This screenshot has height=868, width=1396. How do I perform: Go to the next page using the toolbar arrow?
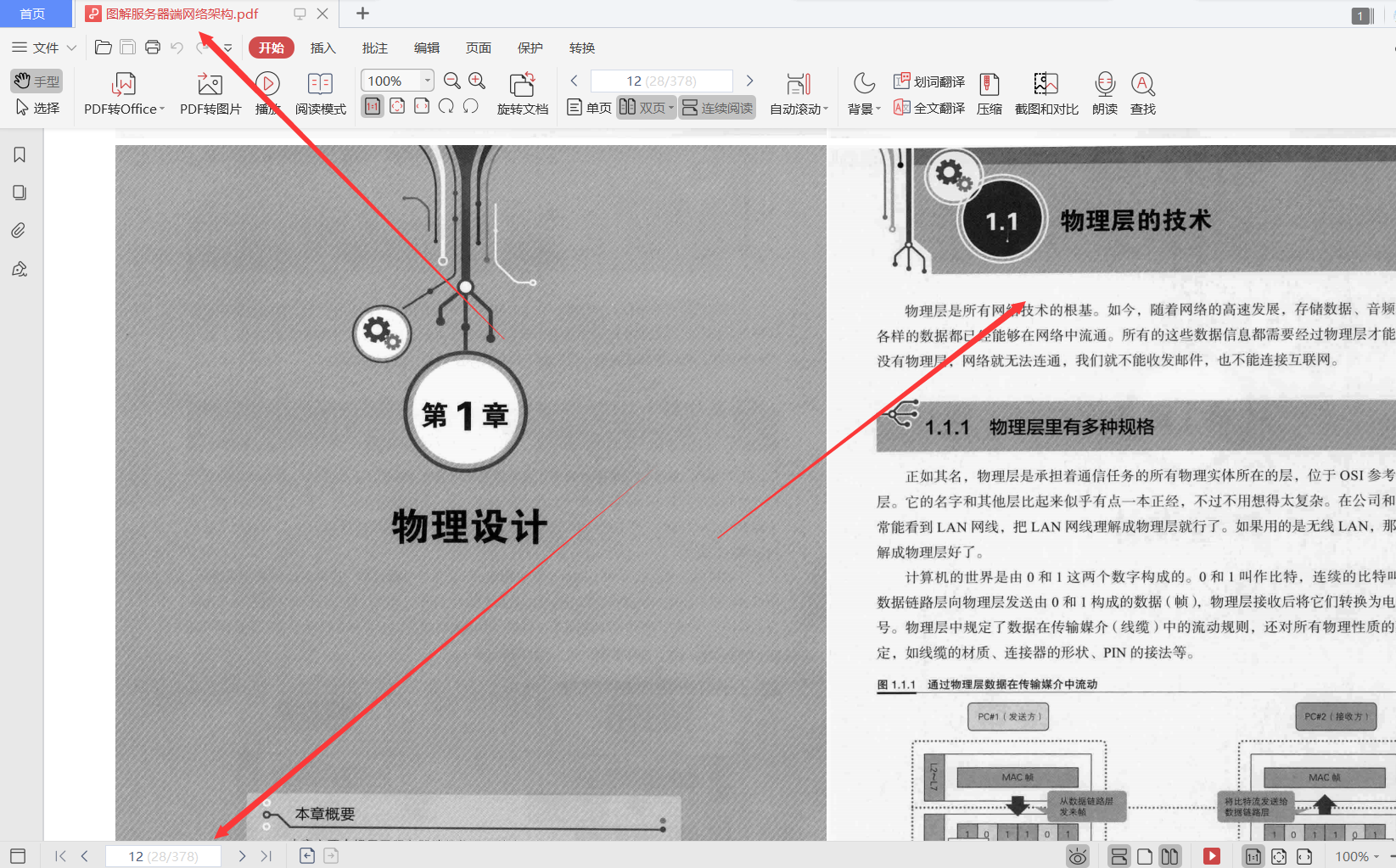click(x=749, y=81)
